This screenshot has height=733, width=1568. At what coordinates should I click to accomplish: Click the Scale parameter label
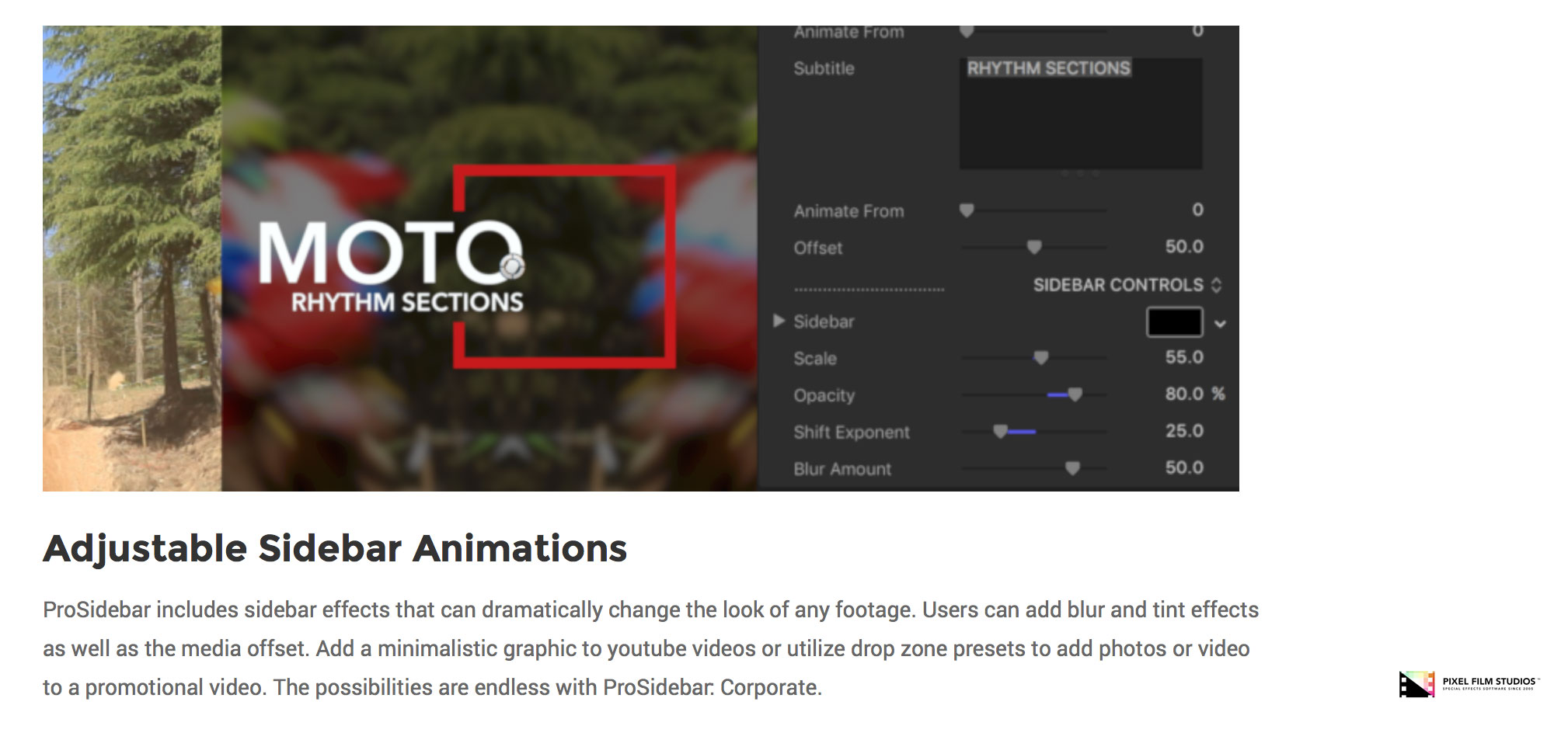(x=815, y=359)
